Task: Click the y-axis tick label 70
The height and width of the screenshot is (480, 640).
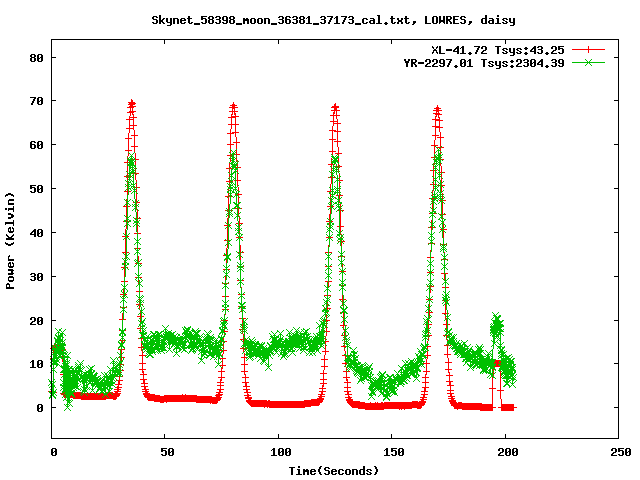Action: pyautogui.click(x=36, y=101)
